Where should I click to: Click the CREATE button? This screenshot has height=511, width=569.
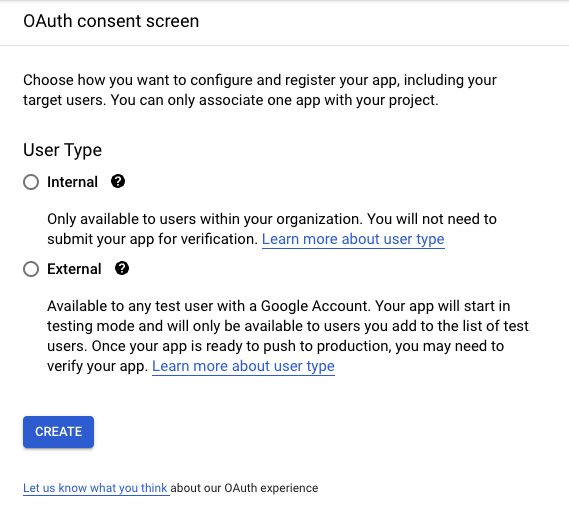pyautogui.click(x=58, y=432)
